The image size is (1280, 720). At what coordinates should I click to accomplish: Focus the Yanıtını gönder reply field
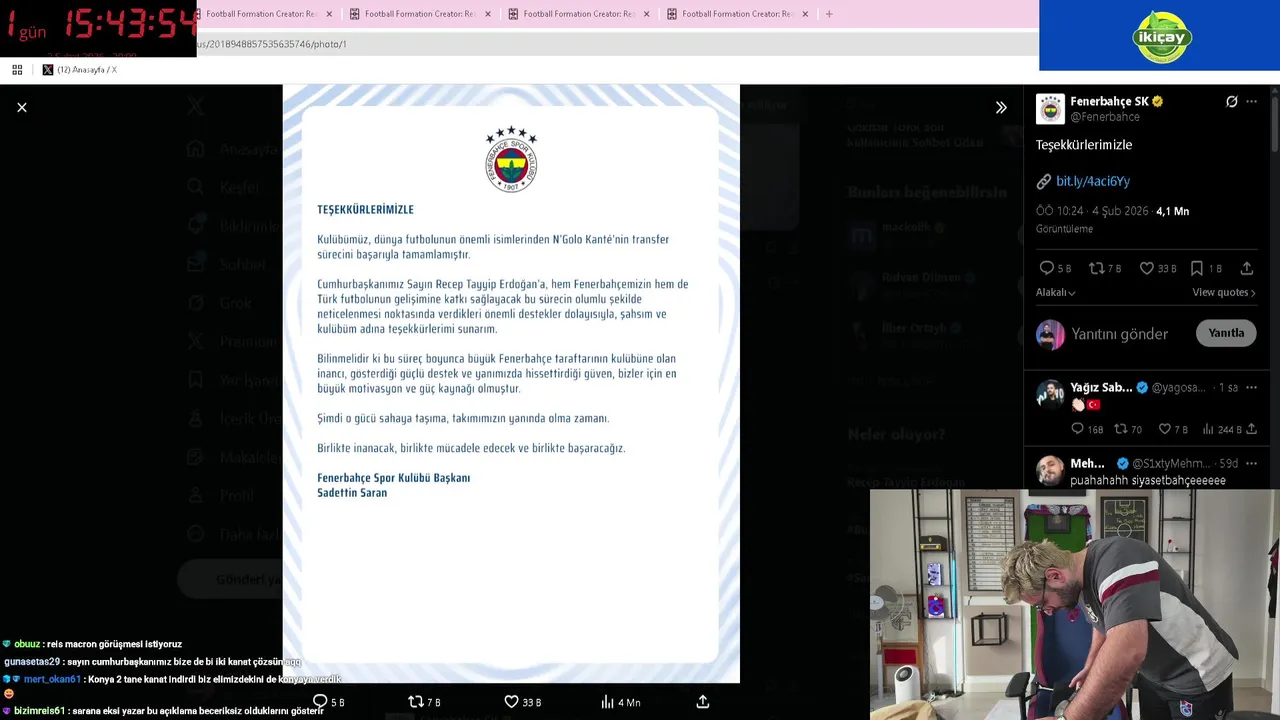pyautogui.click(x=1119, y=334)
